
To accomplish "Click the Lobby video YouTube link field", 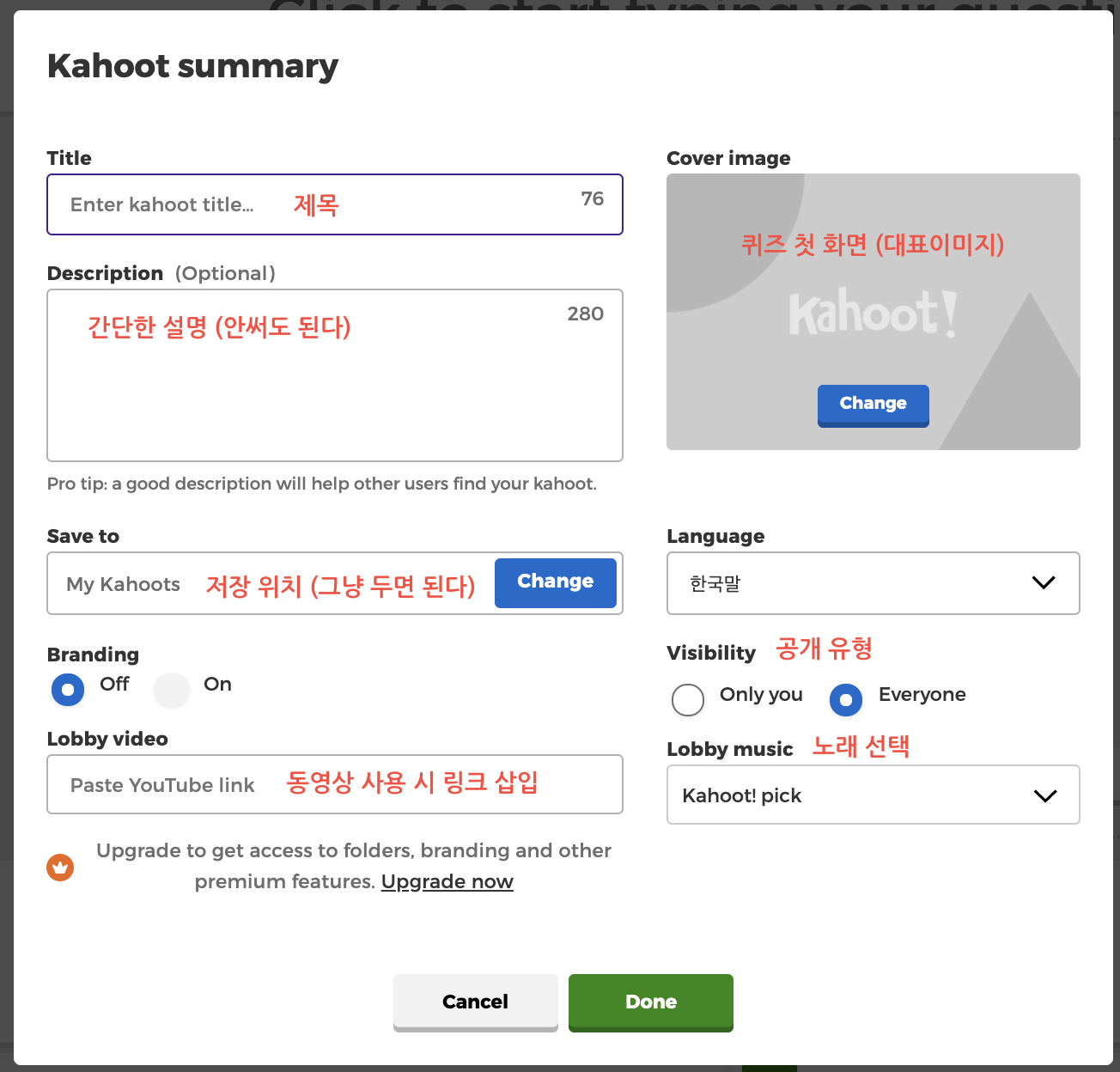I will (x=335, y=784).
